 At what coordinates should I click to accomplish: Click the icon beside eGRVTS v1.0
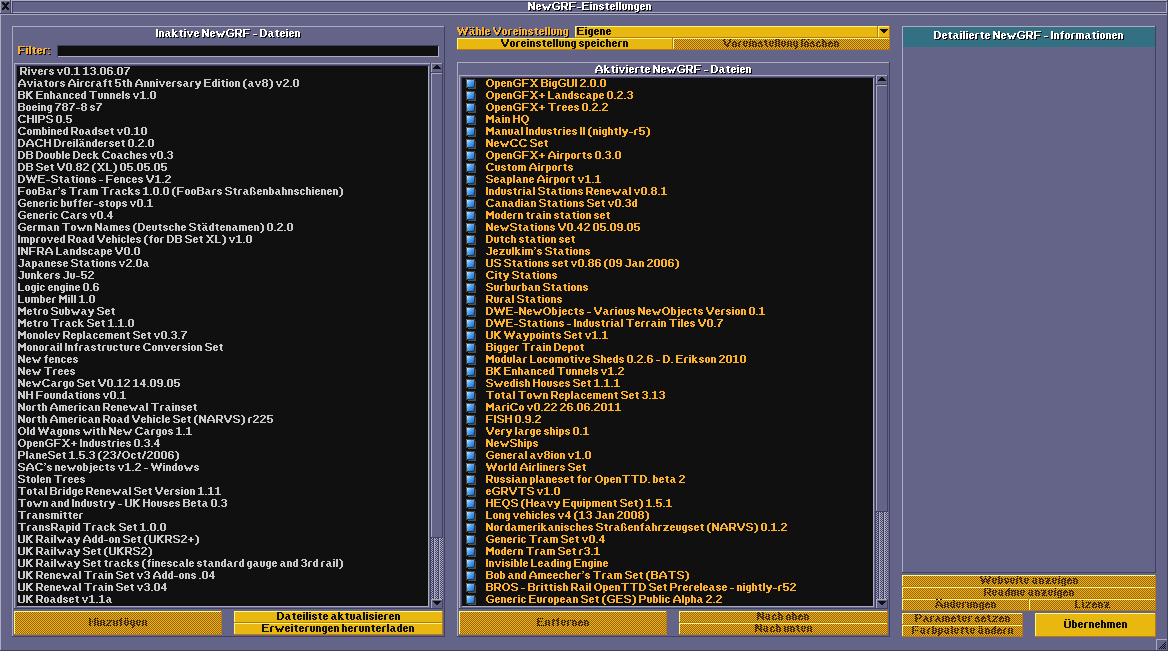(472, 491)
